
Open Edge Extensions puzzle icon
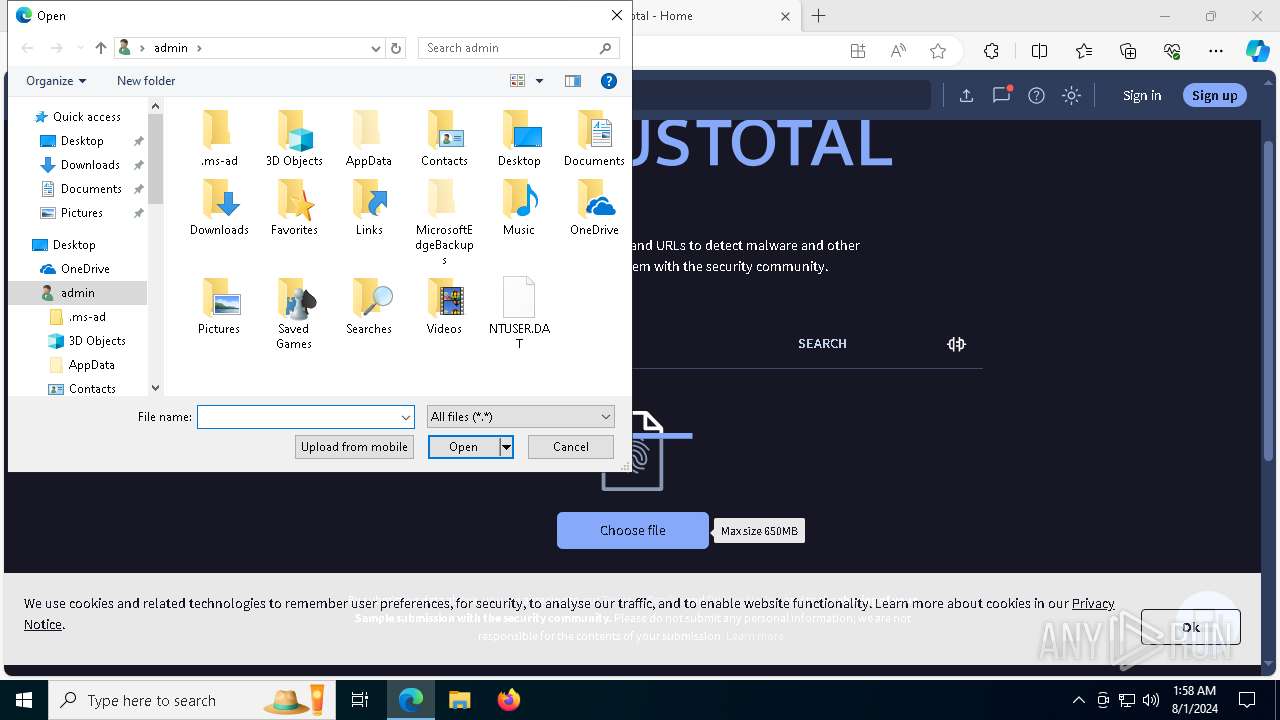(x=991, y=51)
